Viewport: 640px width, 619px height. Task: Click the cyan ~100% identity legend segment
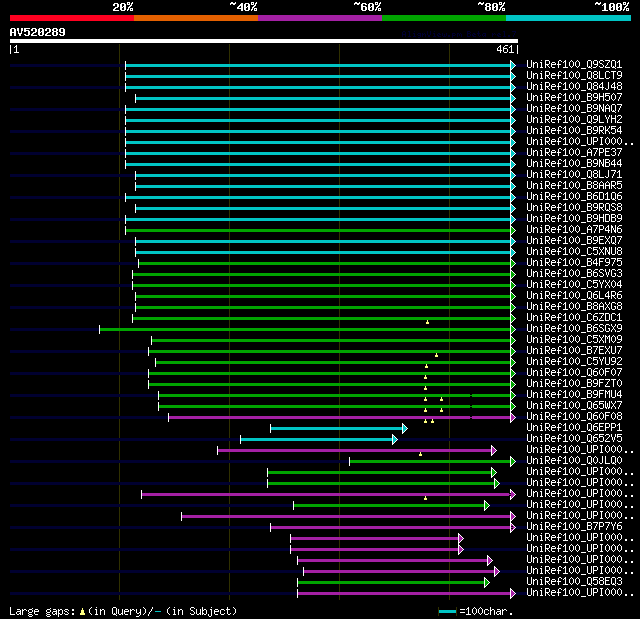click(x=569, y=18)
